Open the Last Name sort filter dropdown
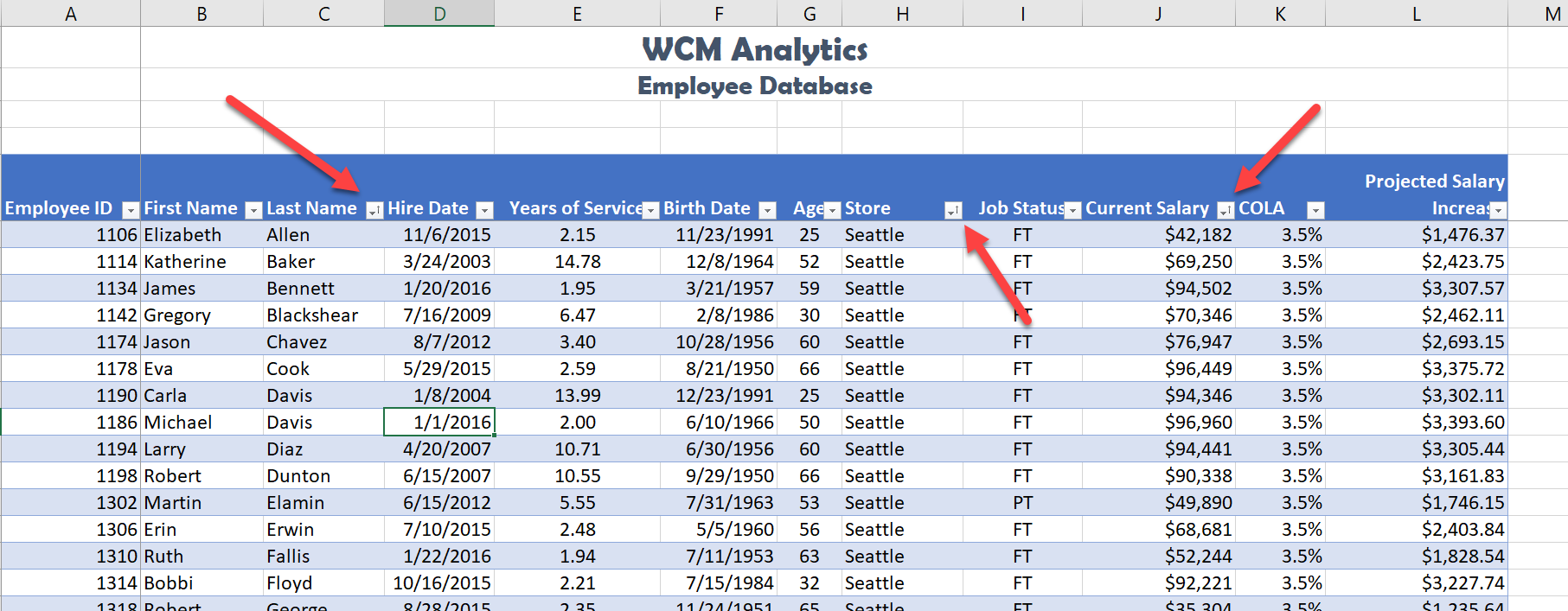This screenshot has width=1568, height=611. pos(374,210)
